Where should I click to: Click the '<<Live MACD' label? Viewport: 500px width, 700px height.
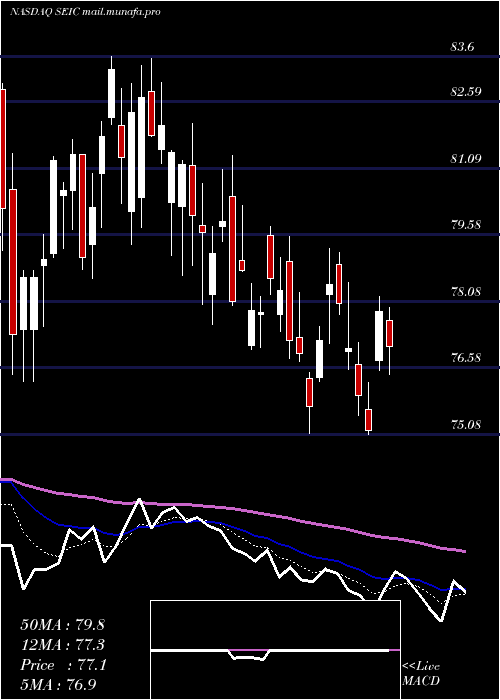pyautogui.click(x=421, y=673)
